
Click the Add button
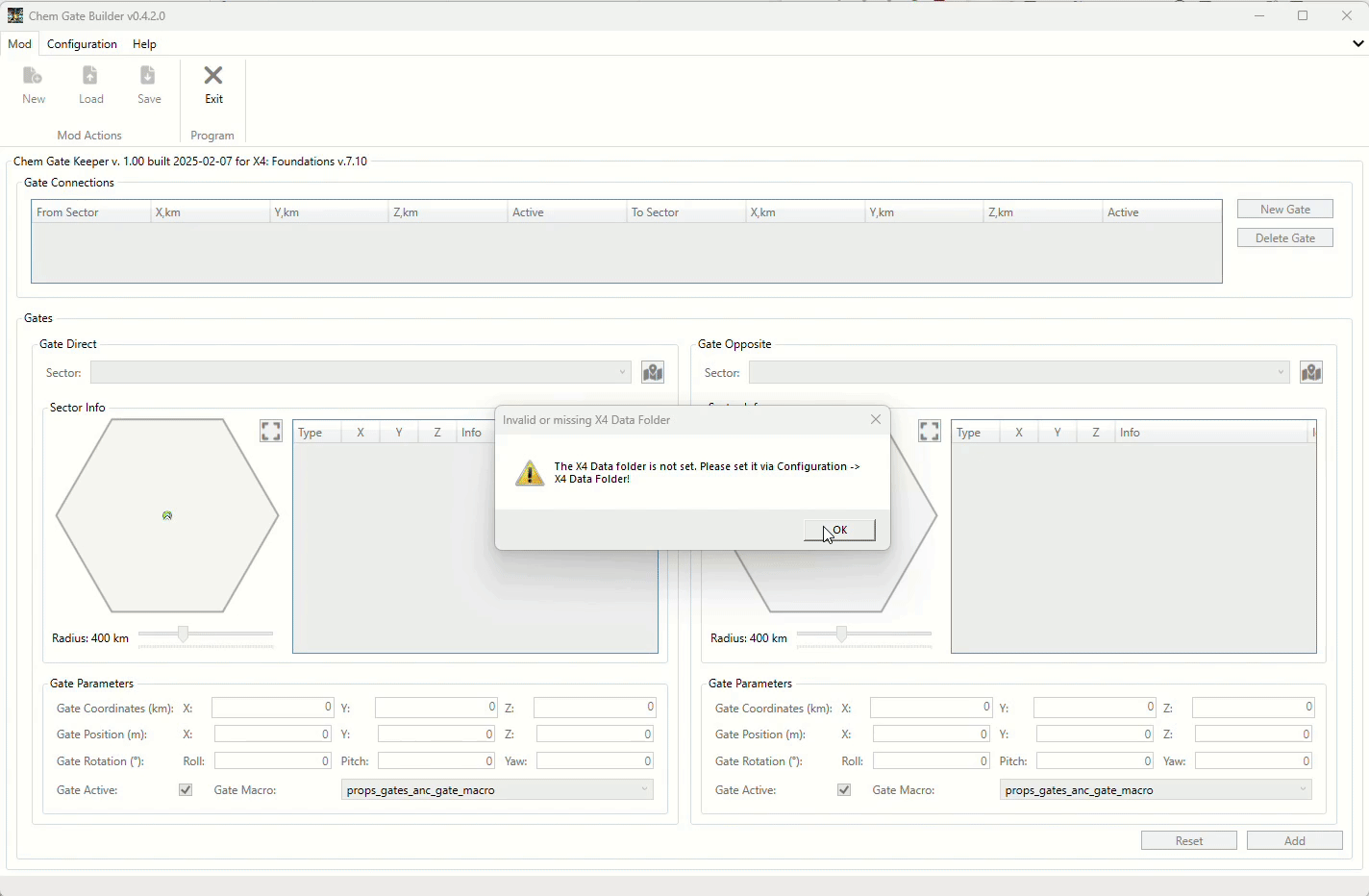[x=1295, y=840]
